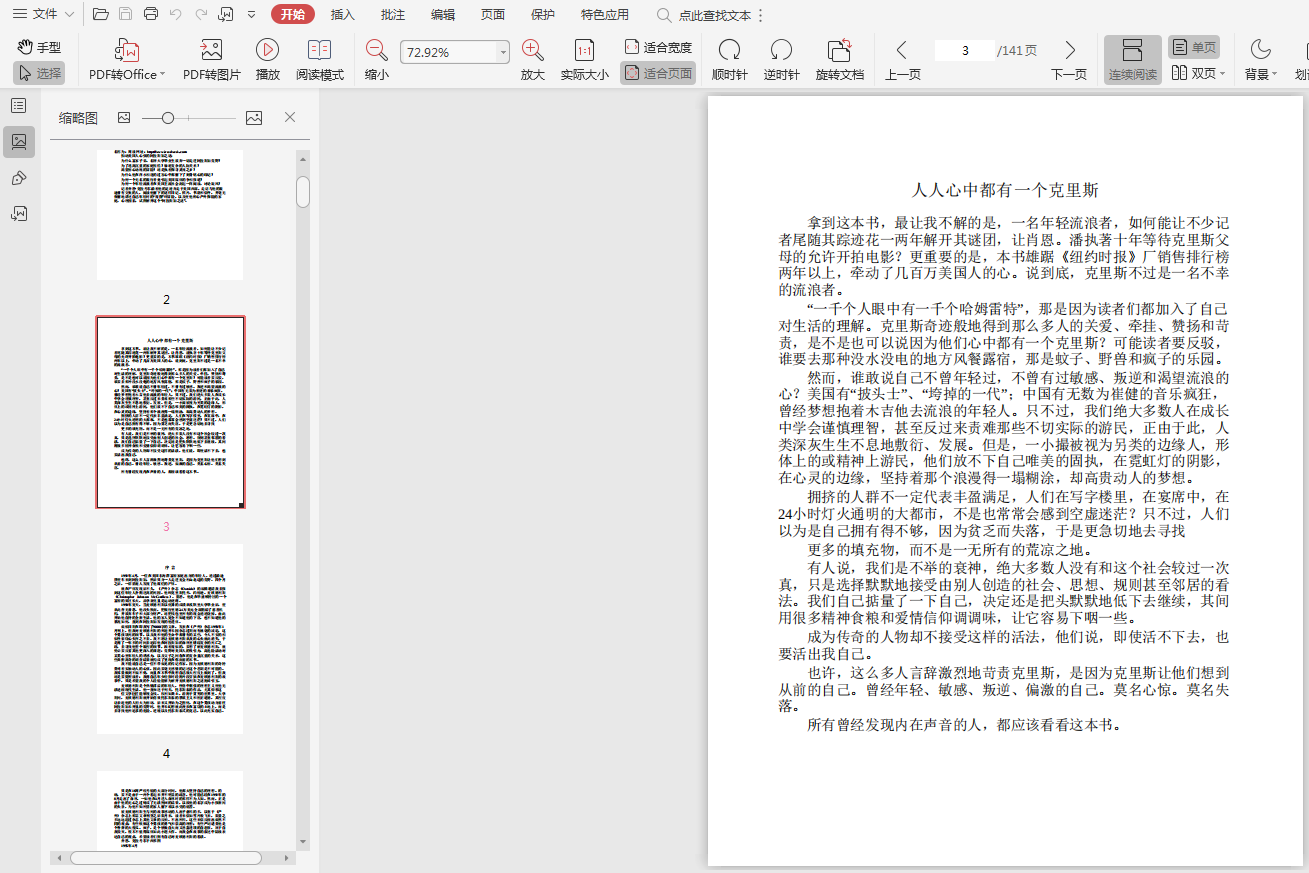This screenshot has height=873, width=1309.
Task: Click the Save icon
Action: click(126, 14)
